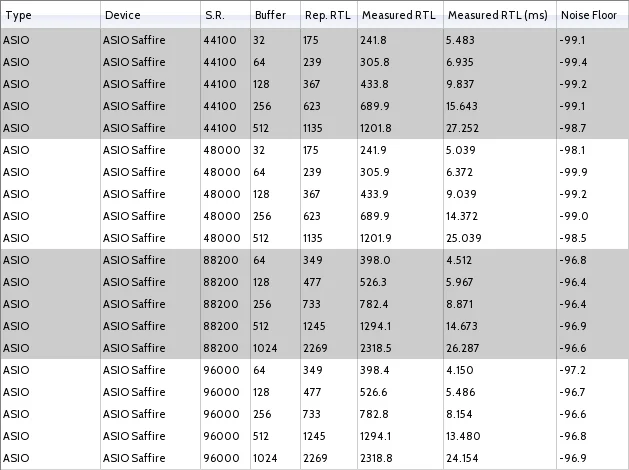
Task: Click the measured RTL cell 241.8
Action: click(376, 40)
